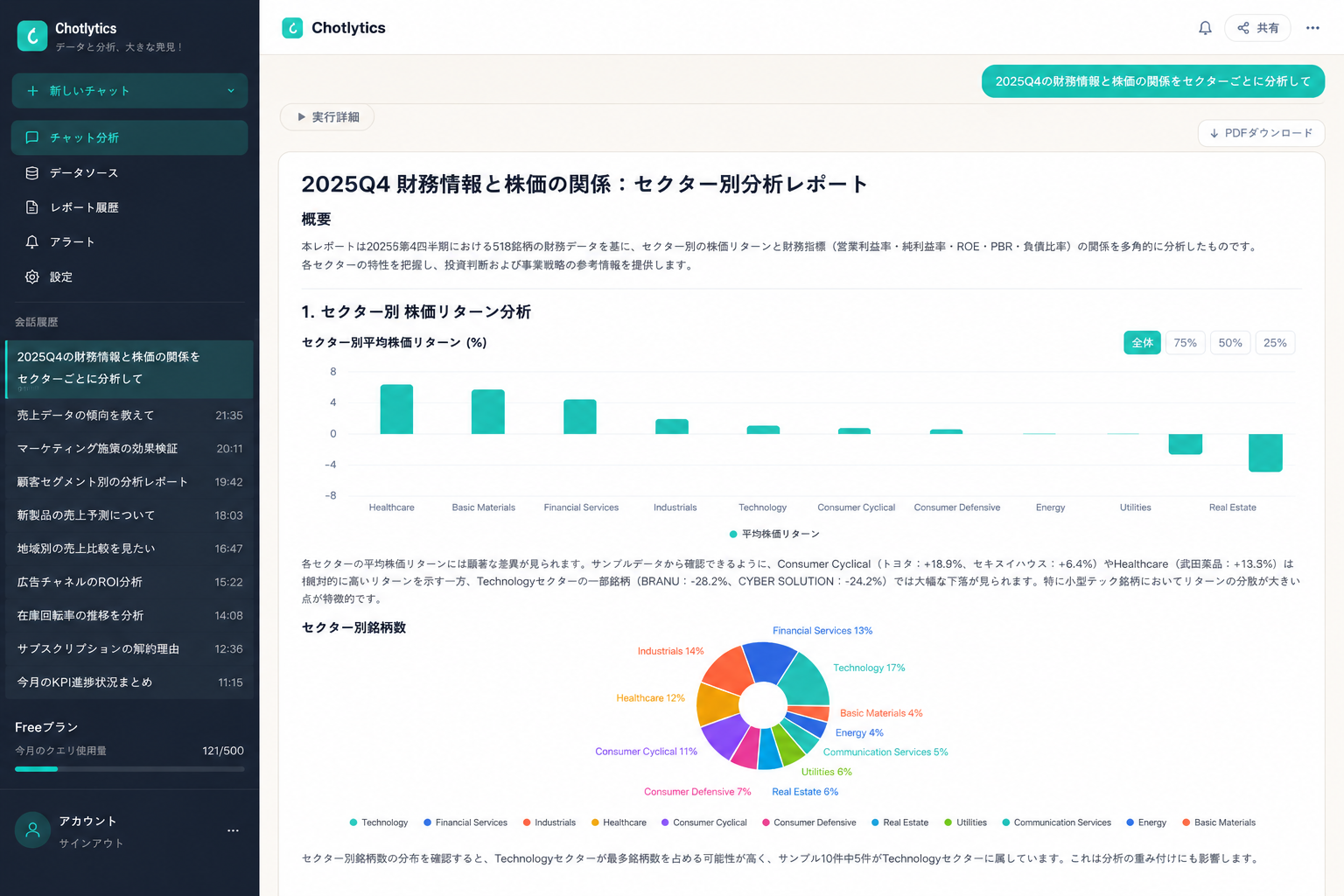Click the Healthcare bar in the return chart
This screenshot has height=896, width=1344.
click(x=396, y=409)
